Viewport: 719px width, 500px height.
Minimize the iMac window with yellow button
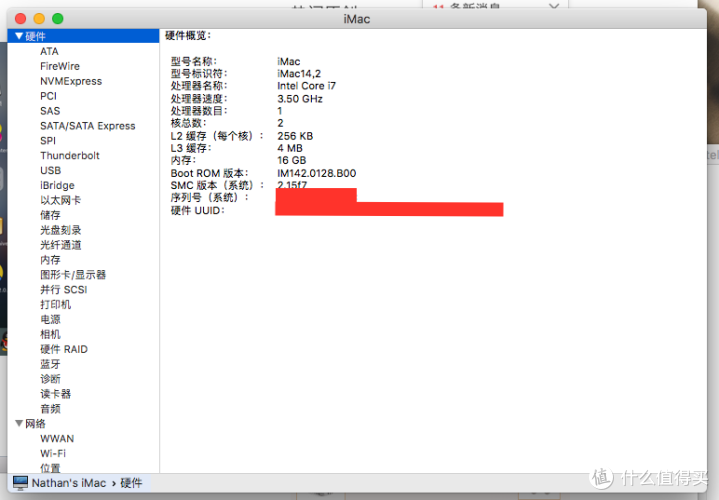point(39,18)
